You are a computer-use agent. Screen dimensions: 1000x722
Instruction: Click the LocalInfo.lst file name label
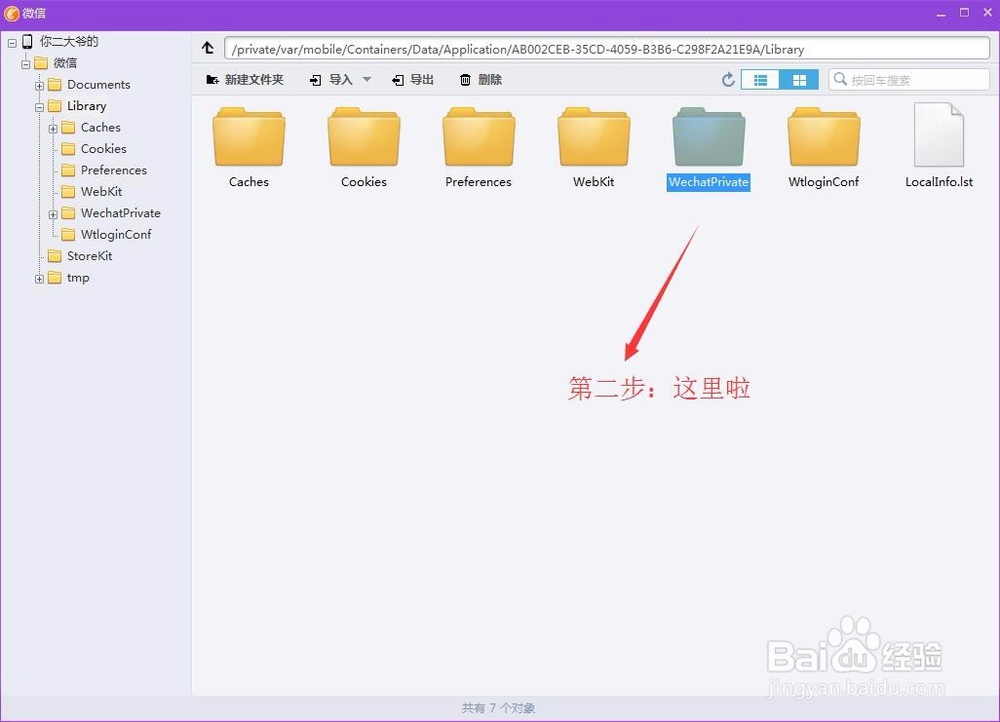(939, 182)
